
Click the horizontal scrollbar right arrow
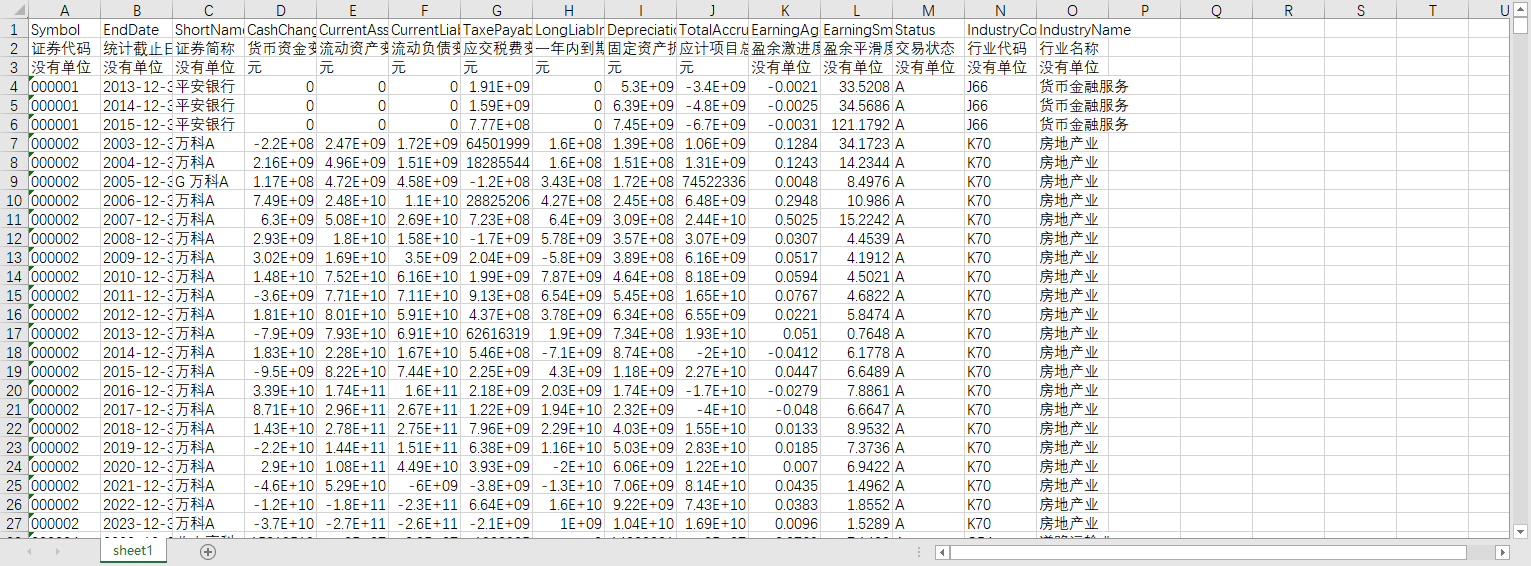tap(1502, 552)
